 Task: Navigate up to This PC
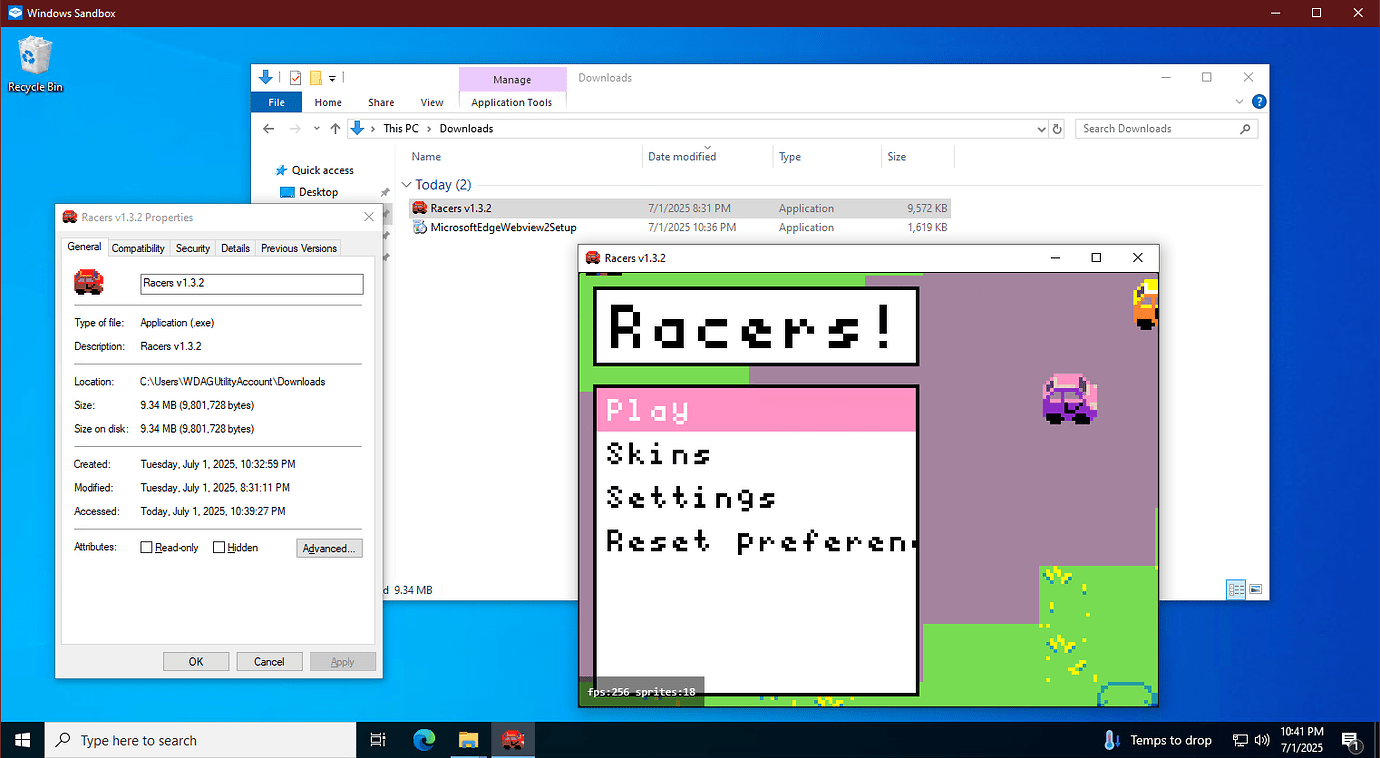click(335, 128)
